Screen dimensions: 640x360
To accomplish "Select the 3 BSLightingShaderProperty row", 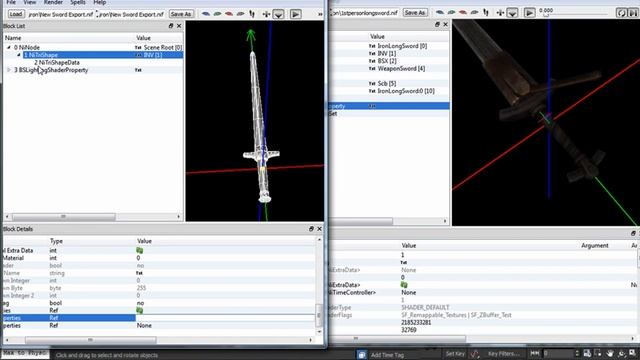I will pyautogui.click(x=93, y=70).
